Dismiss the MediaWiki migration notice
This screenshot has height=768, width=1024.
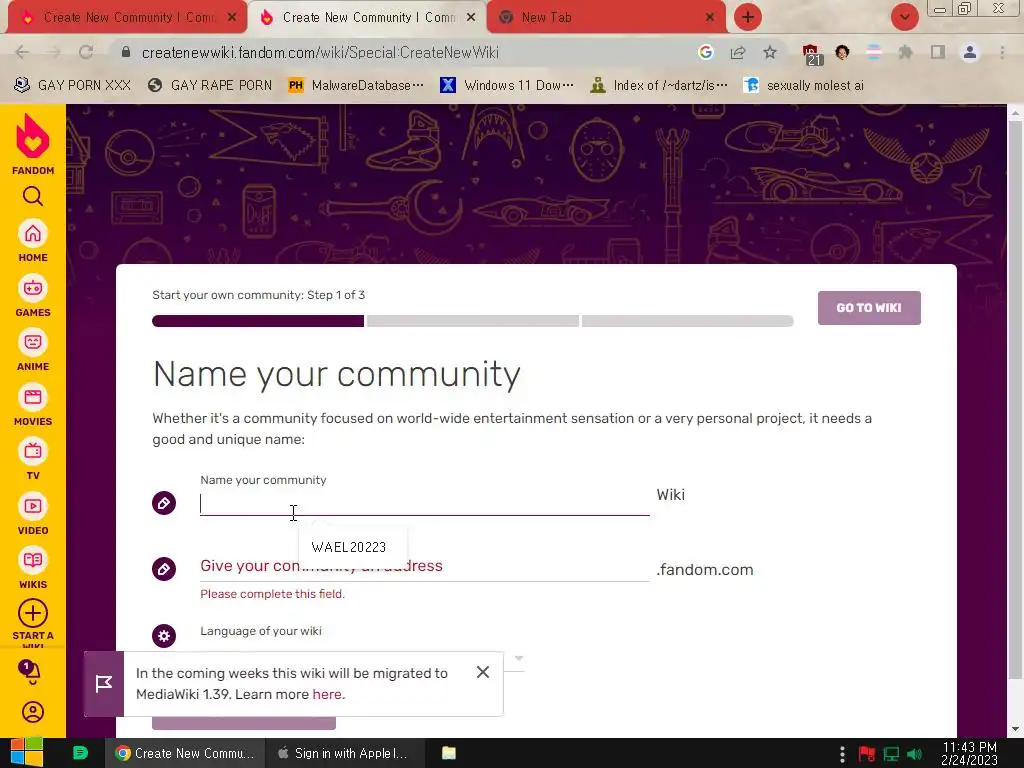point(483,672)
